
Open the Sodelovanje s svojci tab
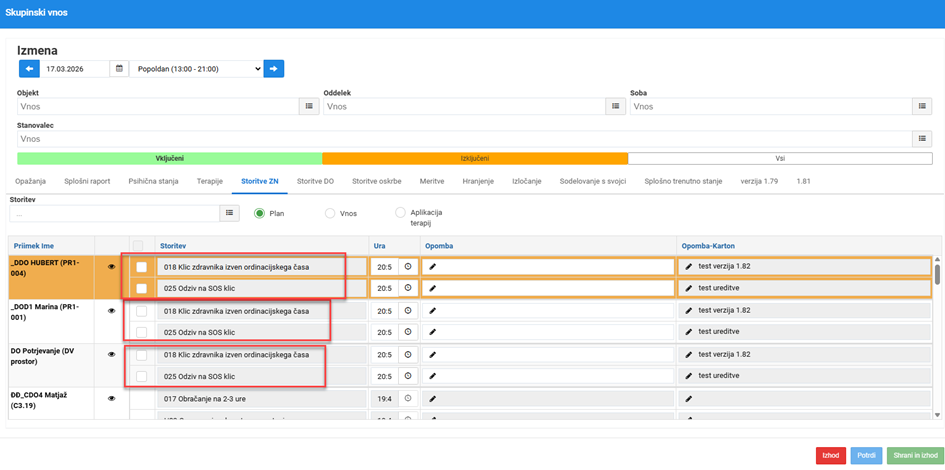click(593, 181)
